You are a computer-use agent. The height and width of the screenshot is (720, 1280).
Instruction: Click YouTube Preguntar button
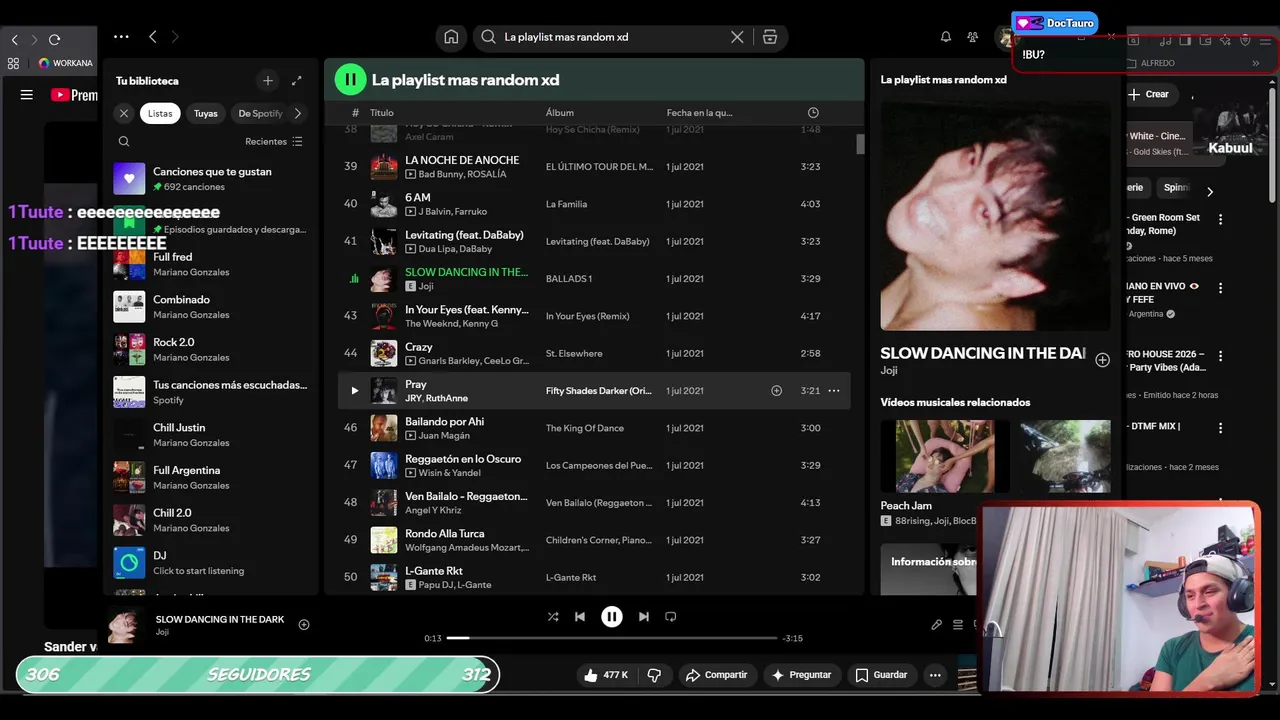802,675
